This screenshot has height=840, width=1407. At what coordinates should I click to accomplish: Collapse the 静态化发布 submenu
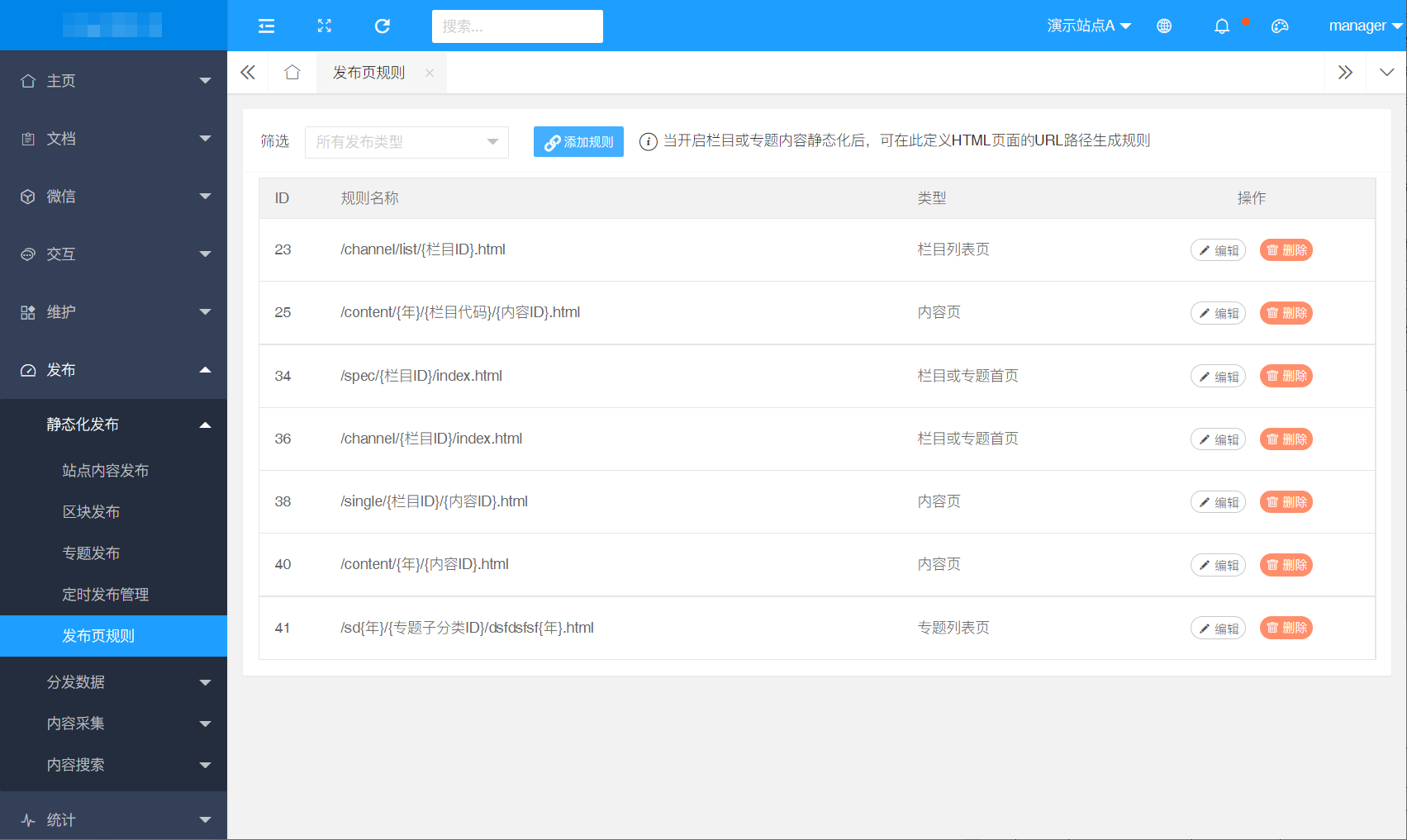pyautogui.click(x=113, y=425)
